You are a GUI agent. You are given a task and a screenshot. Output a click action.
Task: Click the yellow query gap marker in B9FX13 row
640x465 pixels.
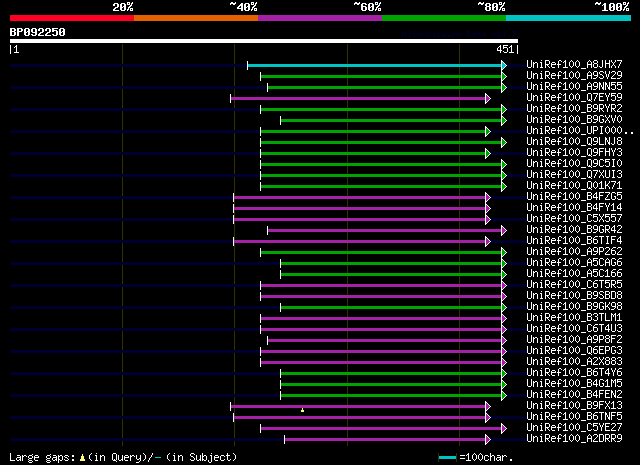302,410
